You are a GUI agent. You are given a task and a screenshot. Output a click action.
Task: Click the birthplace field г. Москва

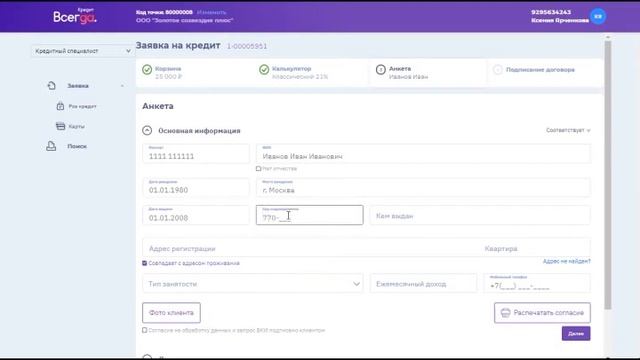point(423,188)
